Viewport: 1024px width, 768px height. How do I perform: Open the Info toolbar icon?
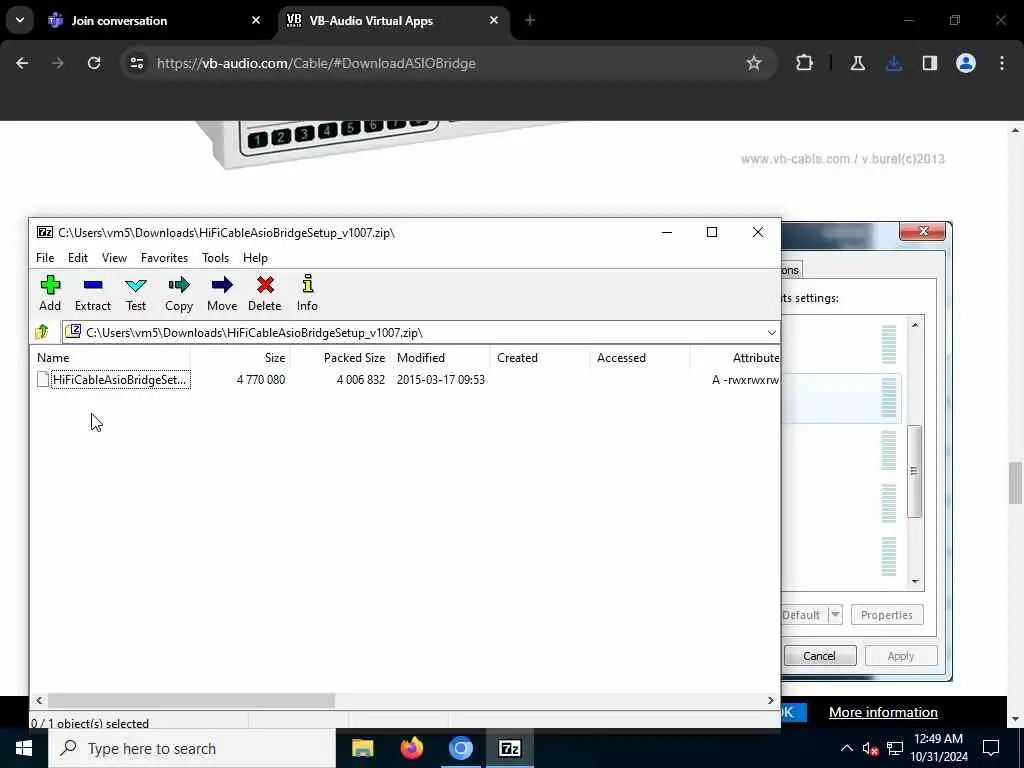coord(307,293)
